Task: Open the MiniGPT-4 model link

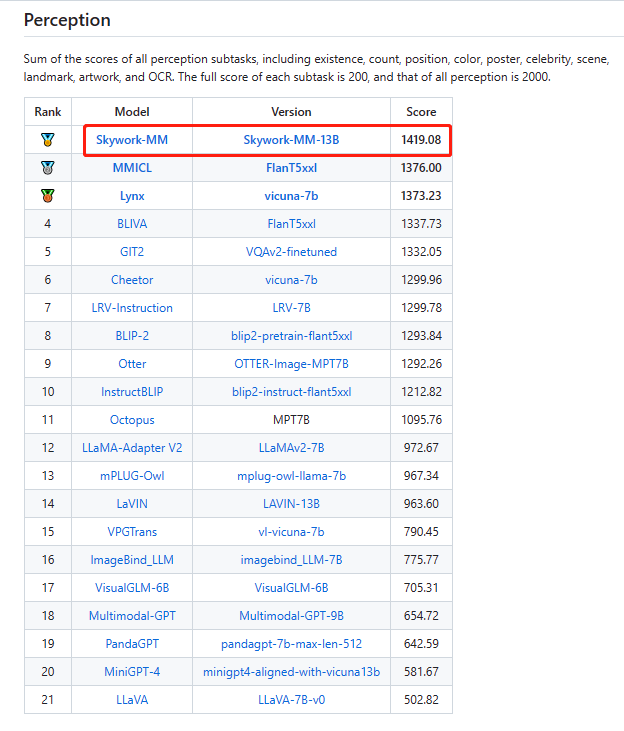Action: [132, 671]
